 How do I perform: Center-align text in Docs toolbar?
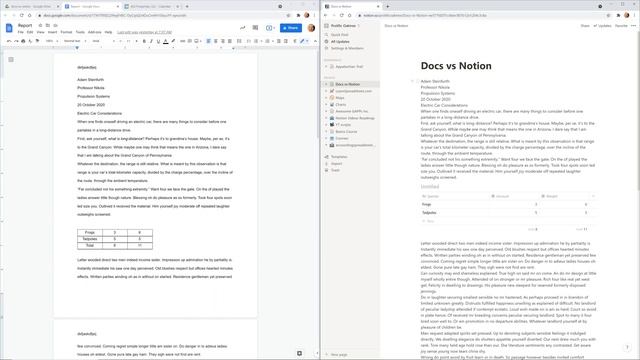(x=216, y=41)
